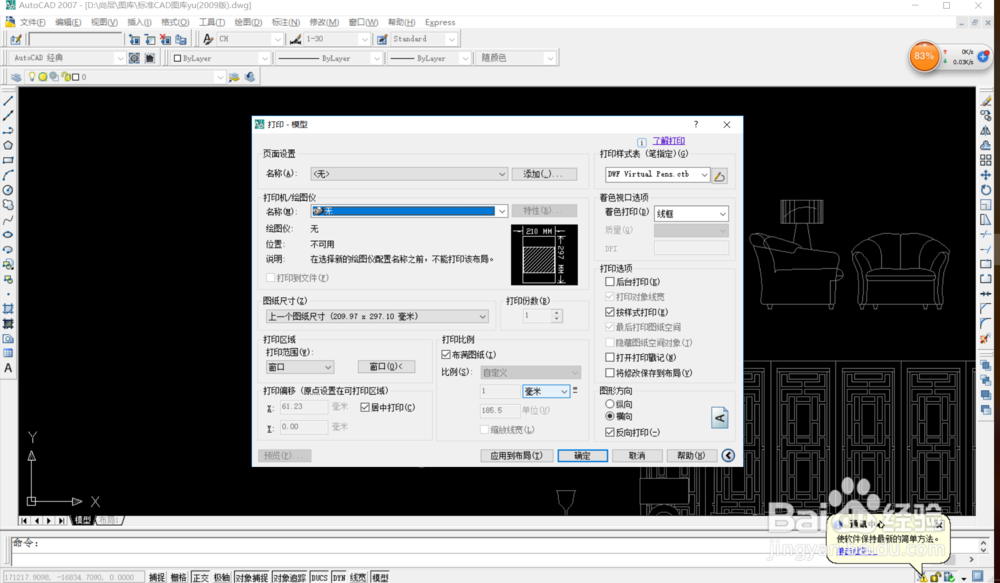The height and width of the screenshot is (583, 1000).
Task: Toggle the 布满图纸 checkbox
Action: pyautogui.click(x=446, y=355)
